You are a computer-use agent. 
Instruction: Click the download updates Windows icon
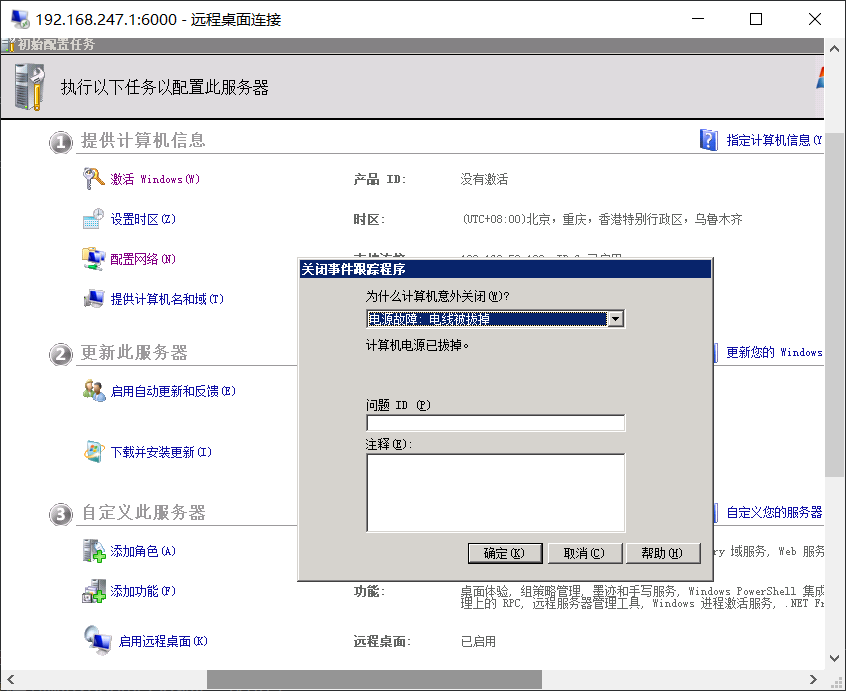click(94, 451)
